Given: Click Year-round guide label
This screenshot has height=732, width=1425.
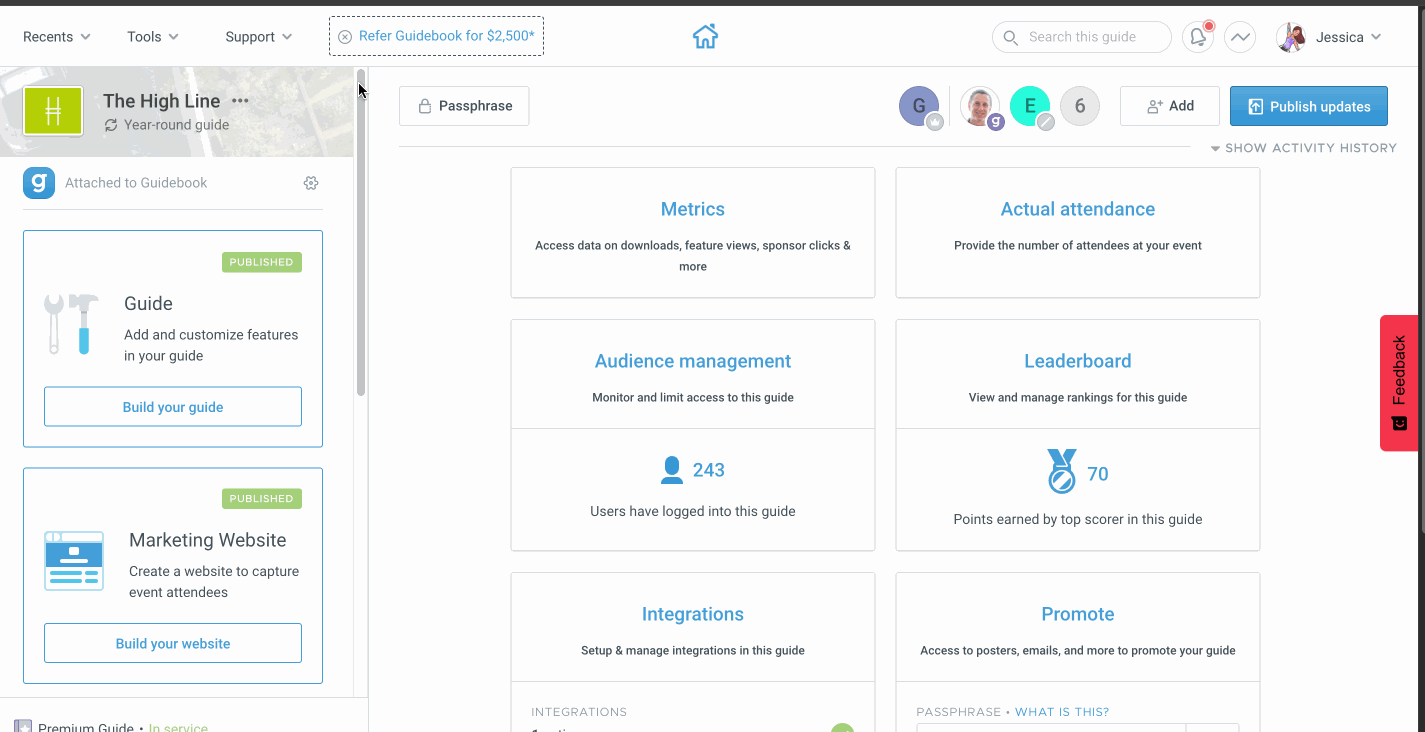Looking at the screenshot, I should [x=177, y=125].
